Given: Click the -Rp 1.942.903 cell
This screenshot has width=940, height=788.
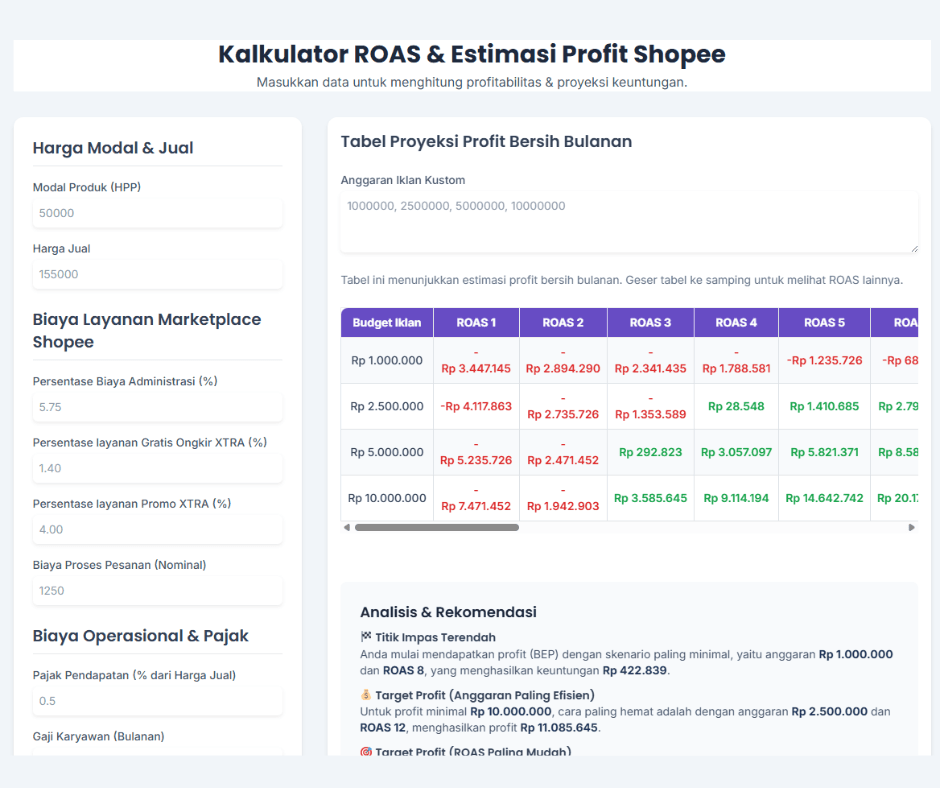Looking at the screenshot, I should pyautogui.click(x=563, y=498).
